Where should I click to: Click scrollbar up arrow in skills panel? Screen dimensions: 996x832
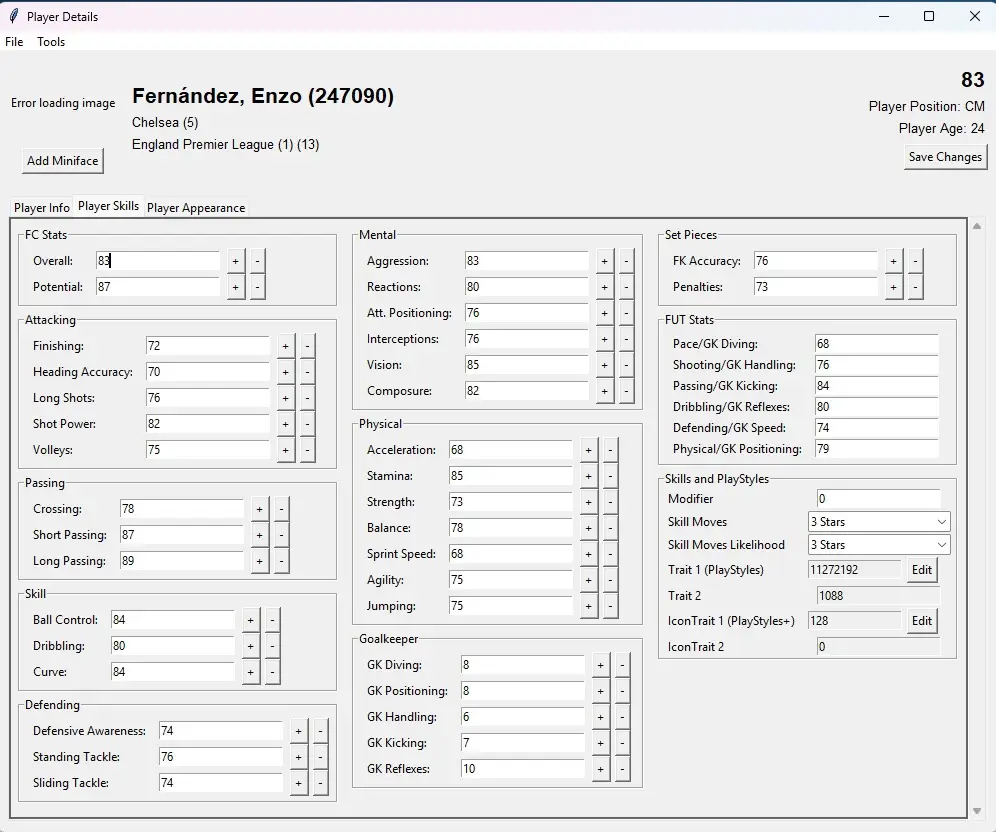pos(977,226)
